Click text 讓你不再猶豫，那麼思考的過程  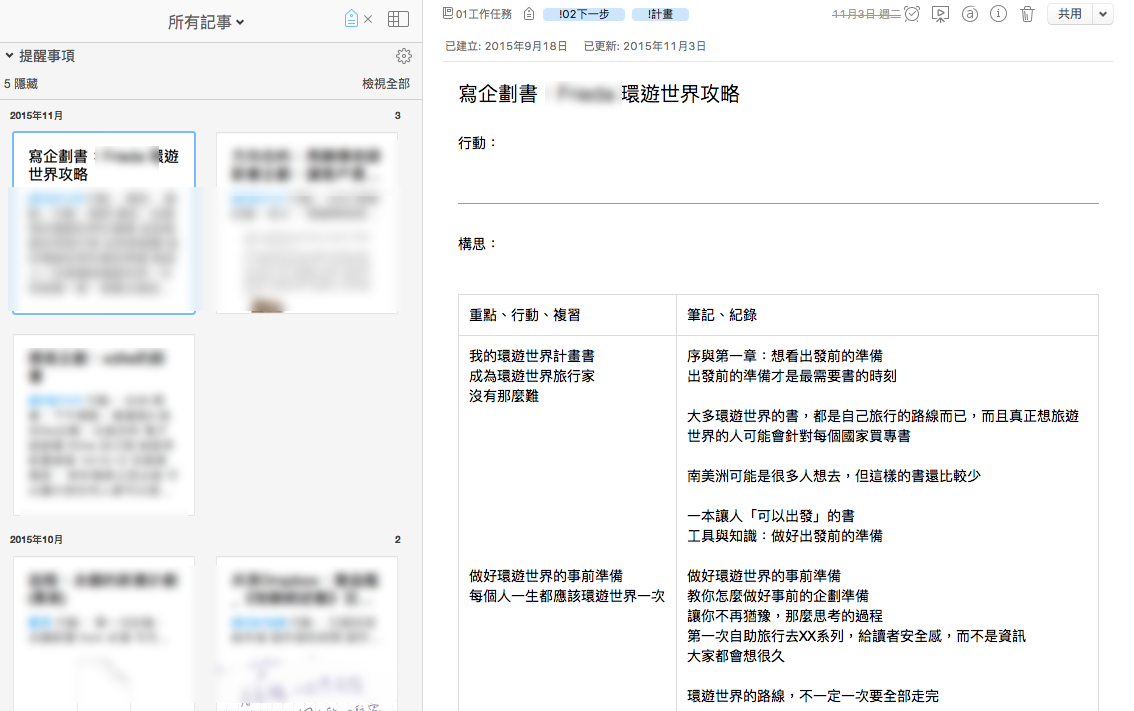785,616
